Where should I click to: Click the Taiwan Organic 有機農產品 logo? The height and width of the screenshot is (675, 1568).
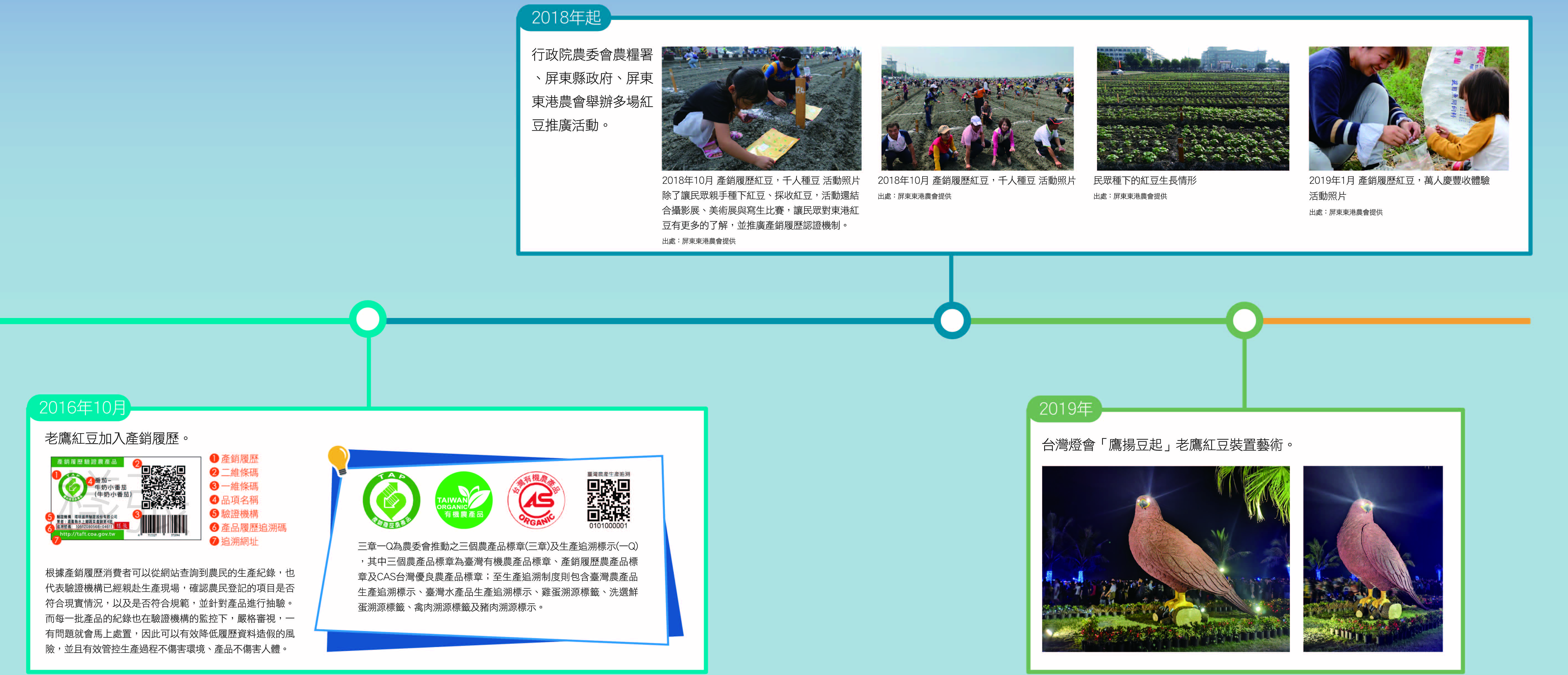click(x=464, y=500)
